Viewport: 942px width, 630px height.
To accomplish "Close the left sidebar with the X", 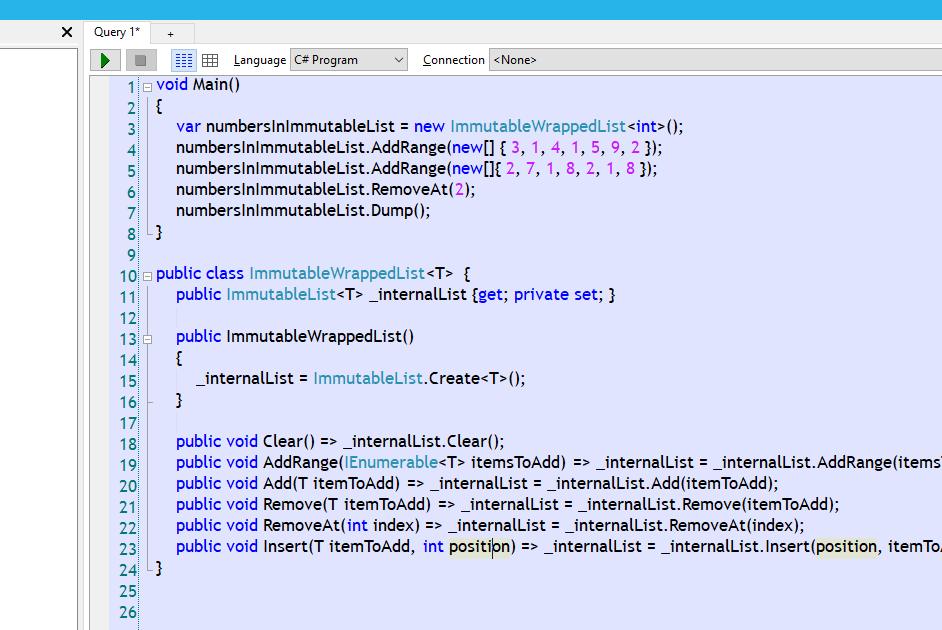I will pyautogui.click(x=66, y=31).
